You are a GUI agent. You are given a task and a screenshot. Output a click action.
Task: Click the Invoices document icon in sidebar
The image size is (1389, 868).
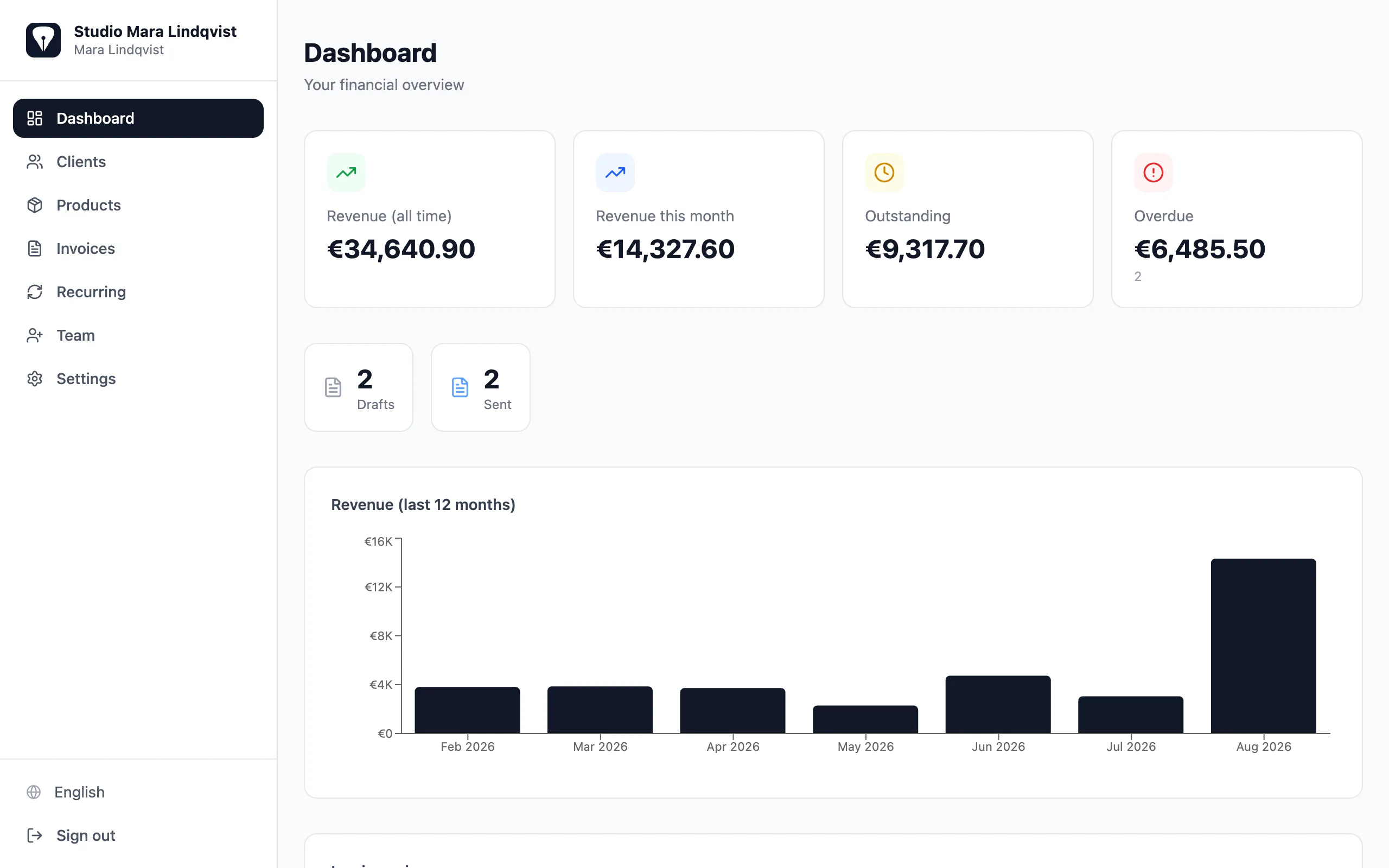(35, 248)
